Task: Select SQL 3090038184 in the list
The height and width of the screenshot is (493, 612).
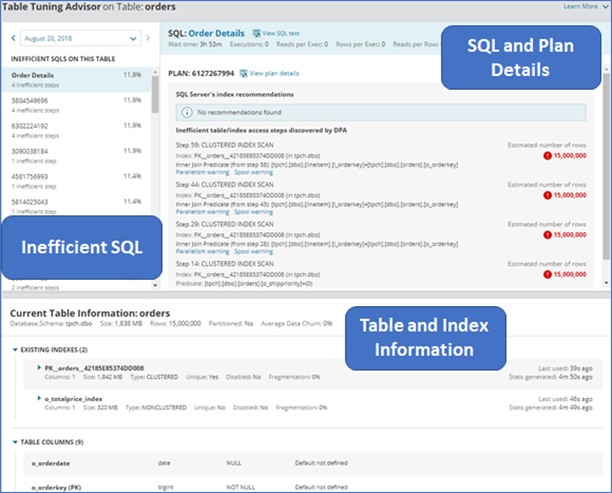Action: click(x=76, y=156)
